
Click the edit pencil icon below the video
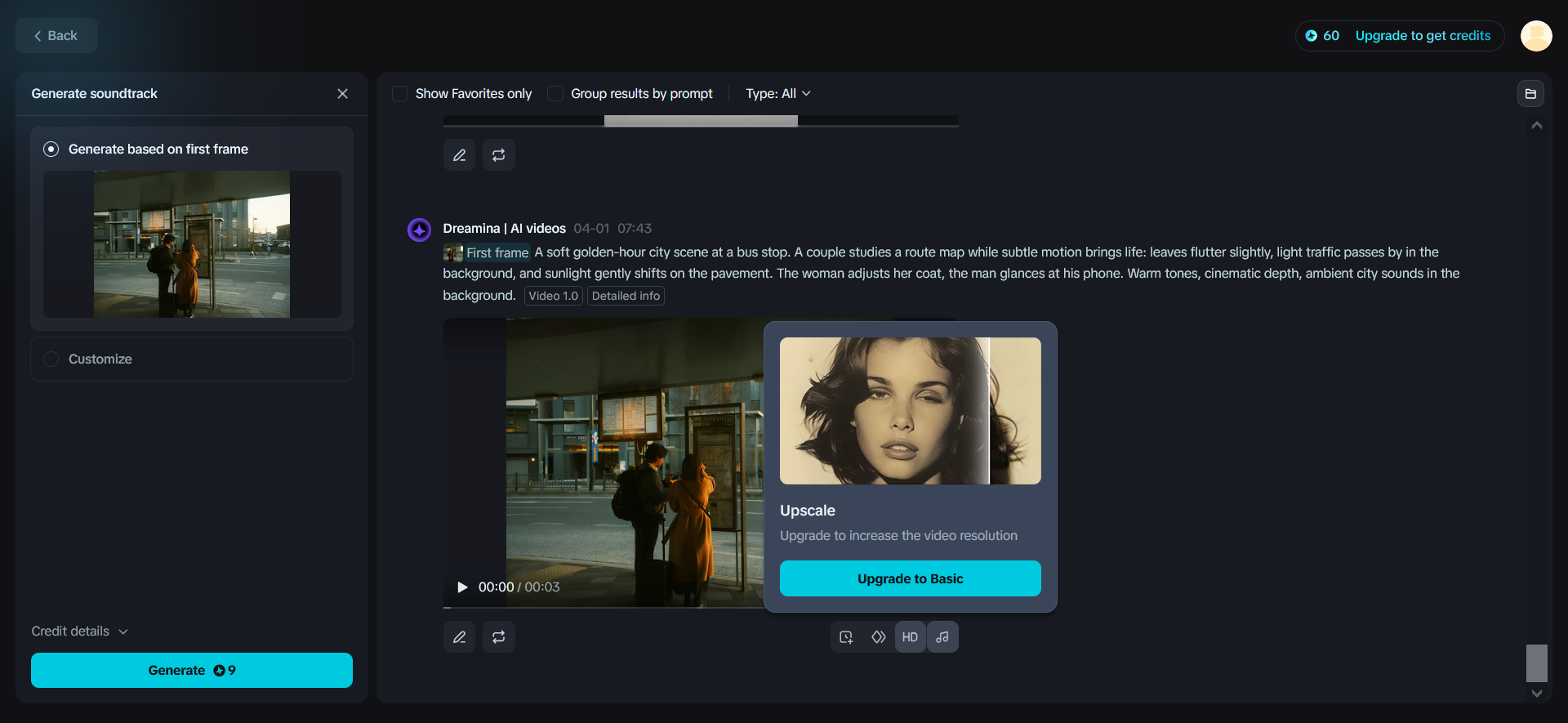[460, 637]
